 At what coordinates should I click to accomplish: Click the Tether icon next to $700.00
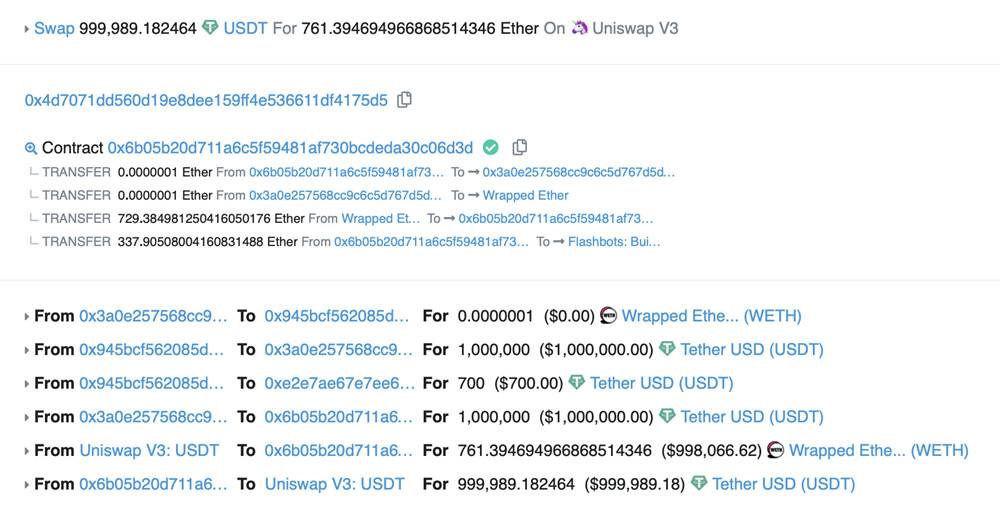[x=576, y=383]
